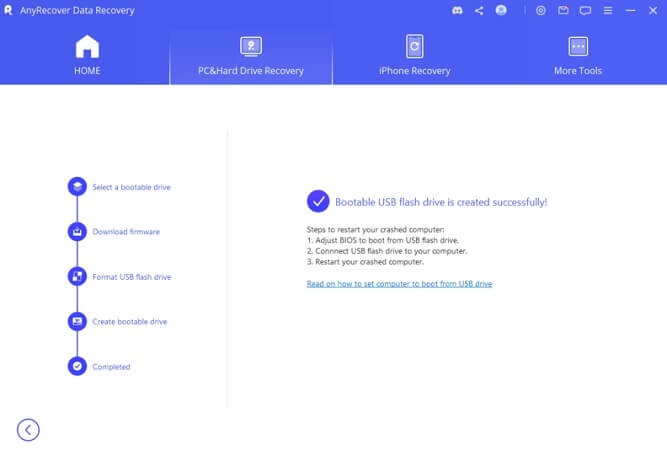Click the house icon above HOME
This screenshot has width=667, height=450.
pyautogui.click(x=87, y=46)
